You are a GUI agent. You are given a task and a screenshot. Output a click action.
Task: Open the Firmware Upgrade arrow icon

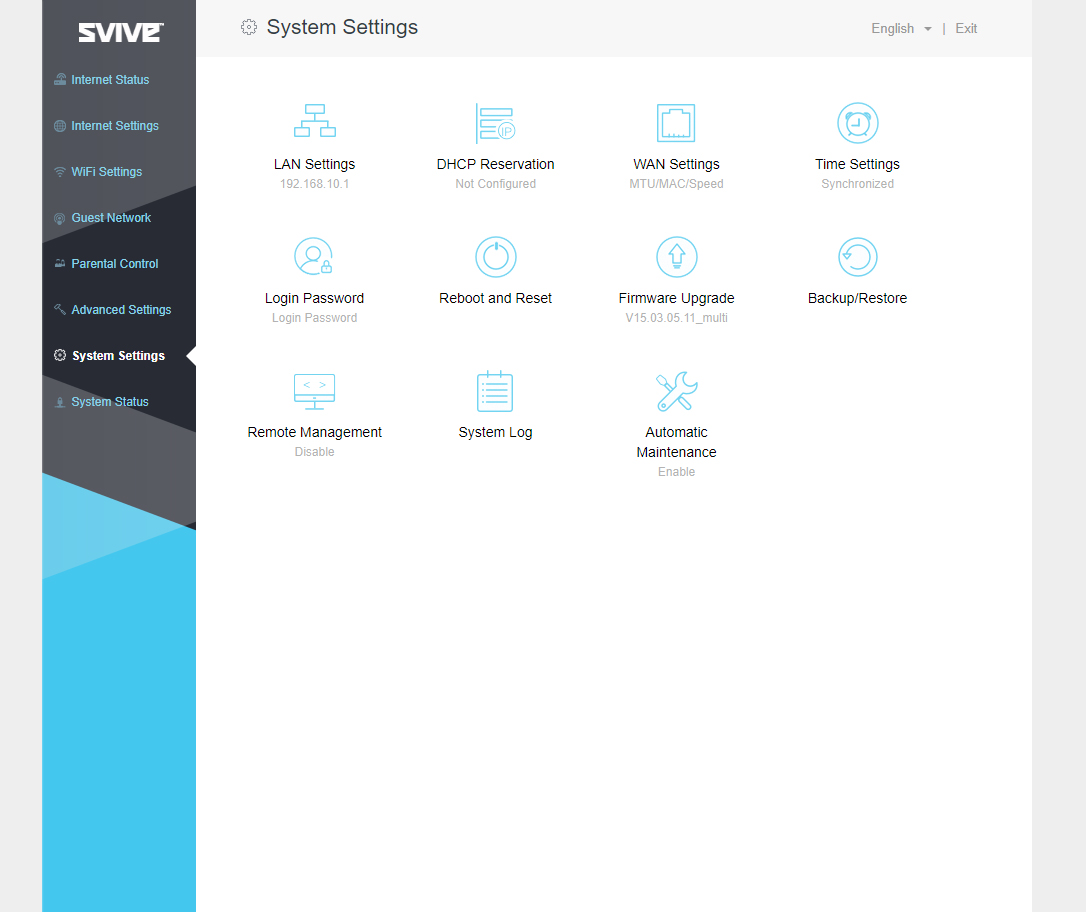(676, 256)
